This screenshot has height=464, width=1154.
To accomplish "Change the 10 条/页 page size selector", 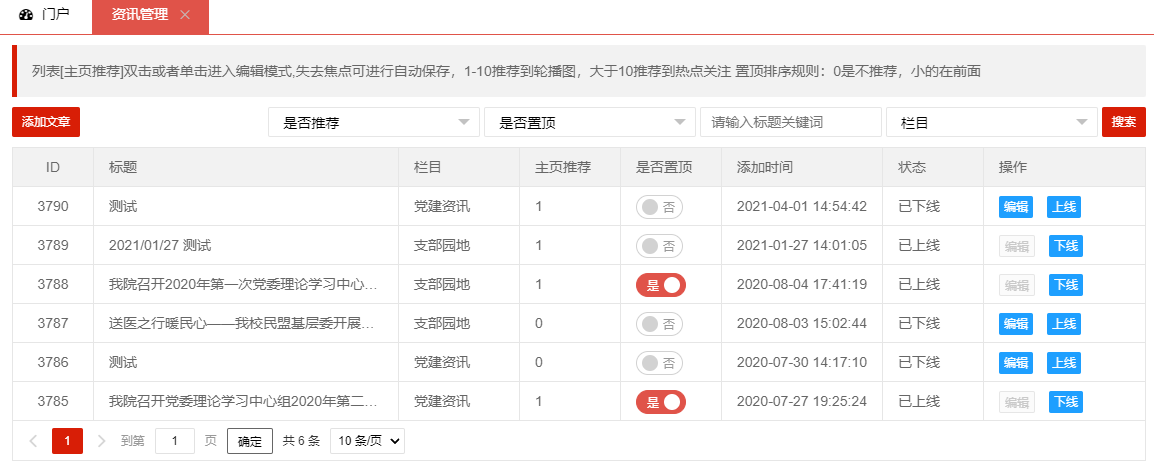I will click(367, 441).
